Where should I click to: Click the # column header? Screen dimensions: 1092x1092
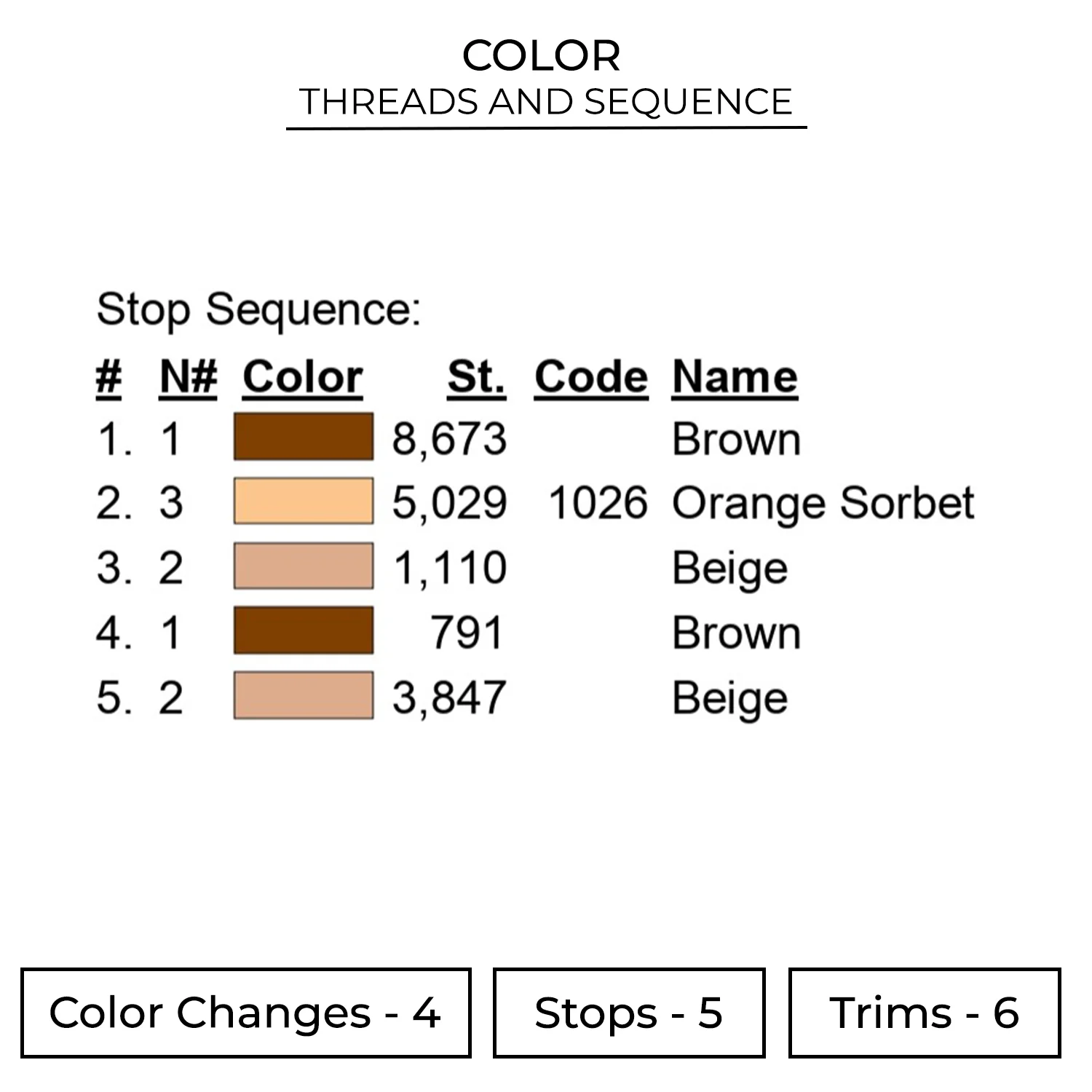click(108, 377)
